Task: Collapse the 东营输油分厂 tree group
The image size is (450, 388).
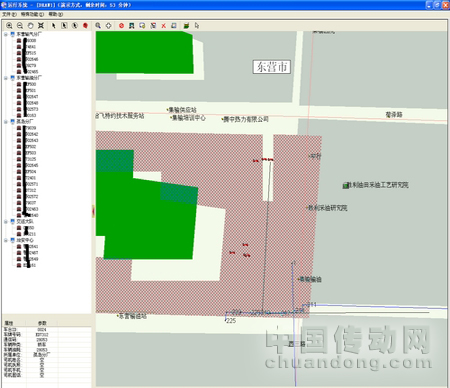Action: pyautogui.click(x=6, y=78)
